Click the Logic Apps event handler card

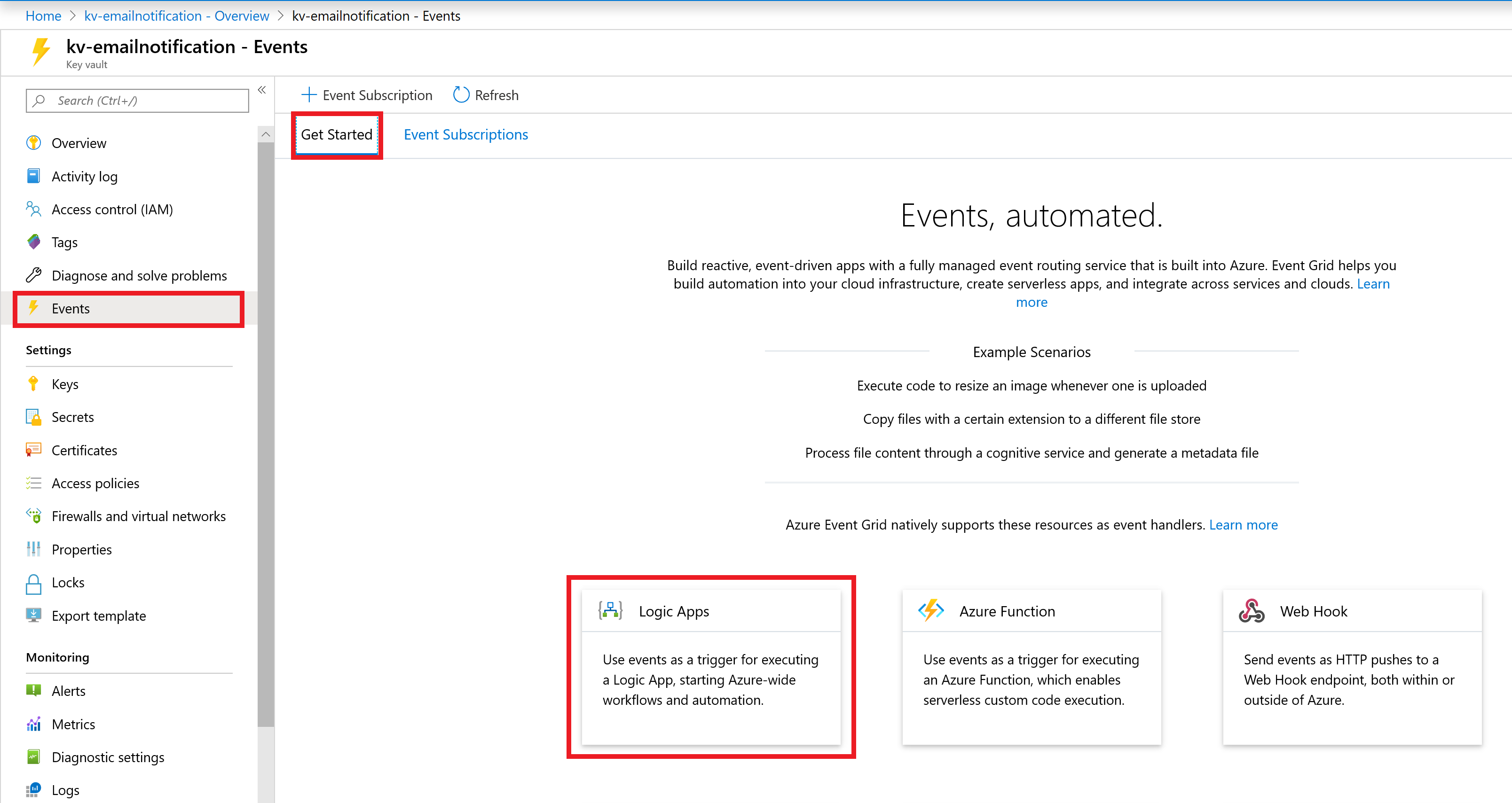711,665
